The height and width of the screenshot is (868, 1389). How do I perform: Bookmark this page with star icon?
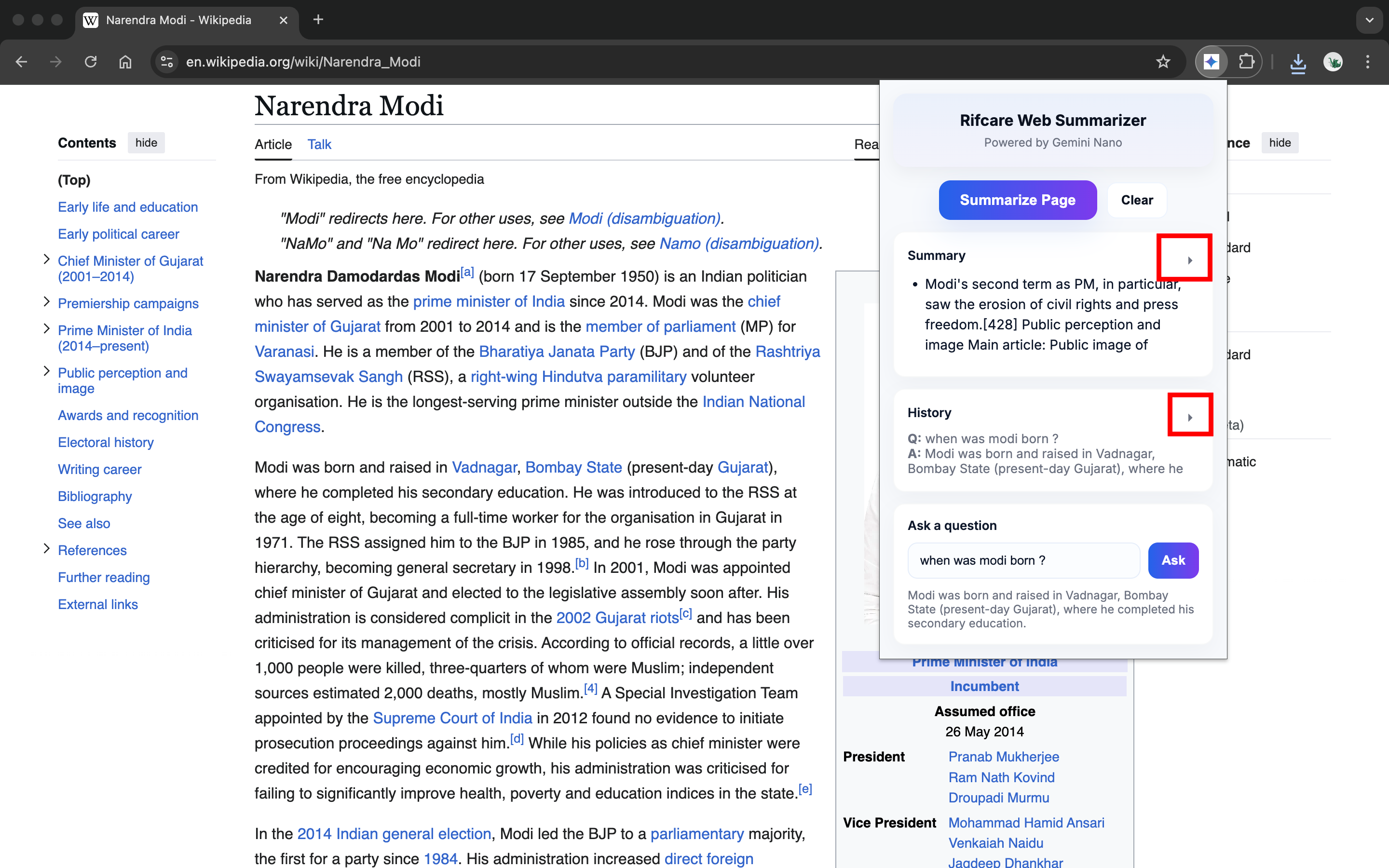click(x=1163, y=61)
